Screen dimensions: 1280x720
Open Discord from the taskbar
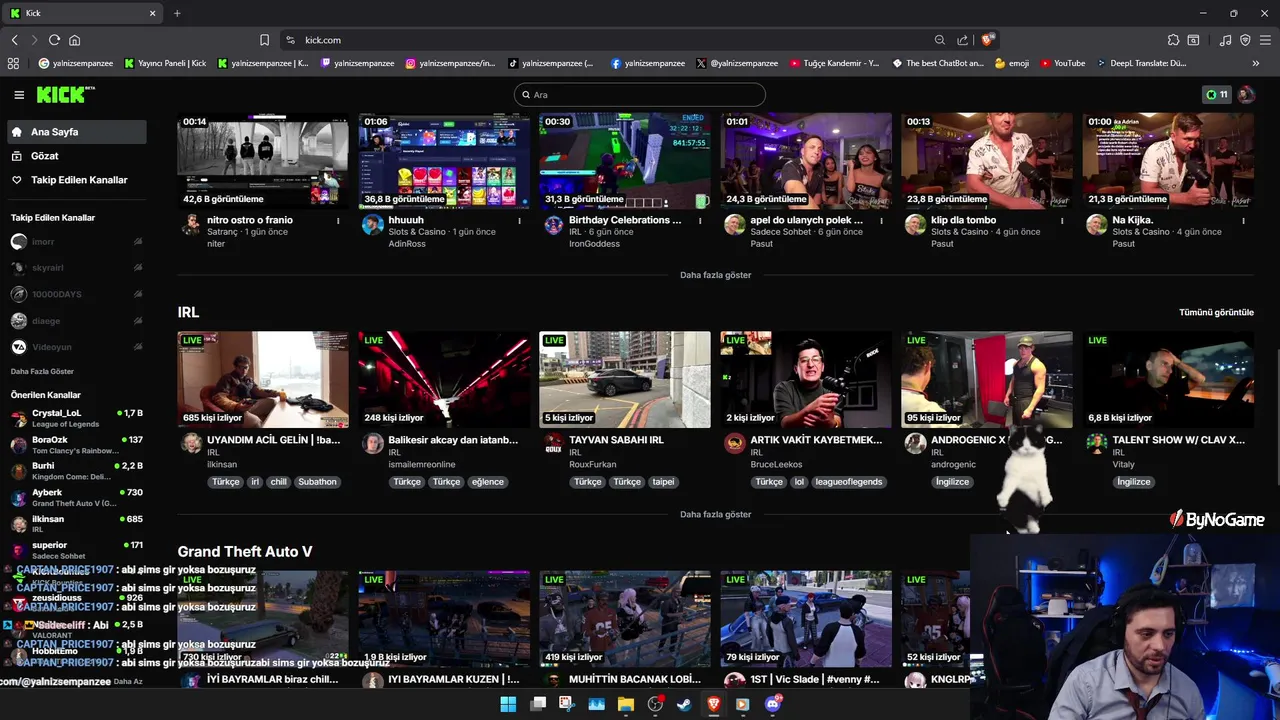point(773,704)
